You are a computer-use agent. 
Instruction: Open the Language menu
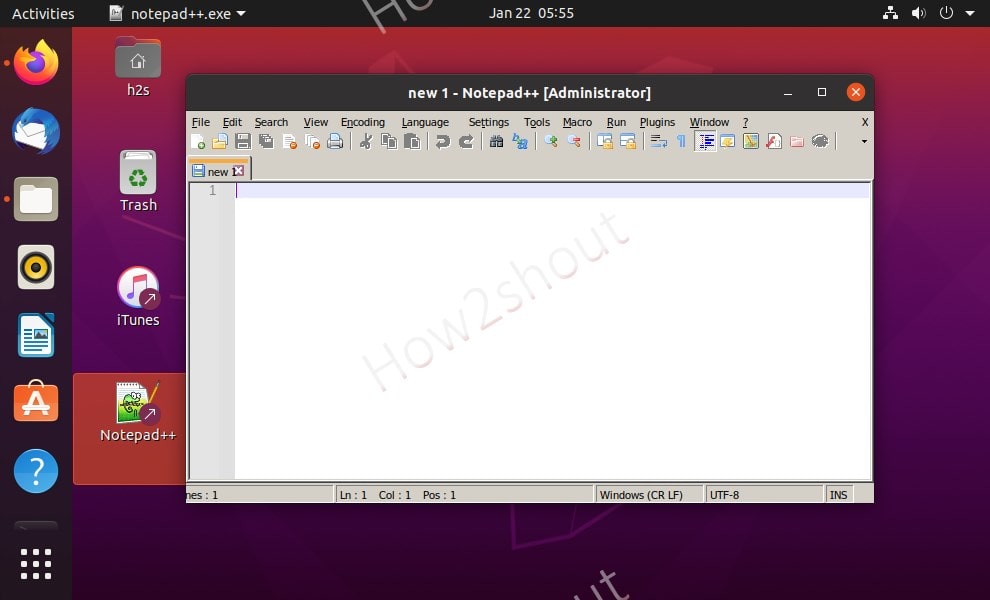coord(425,122)
